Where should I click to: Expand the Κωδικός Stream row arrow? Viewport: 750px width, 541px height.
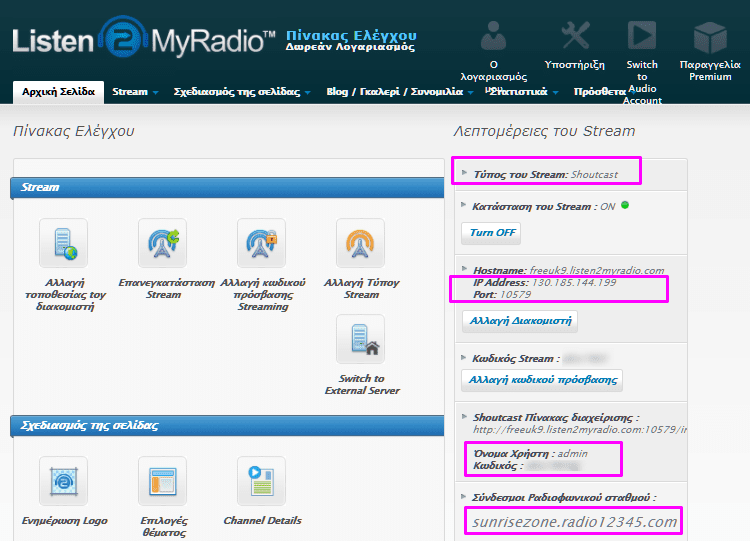pyautogui.click(x=463, y=357)
